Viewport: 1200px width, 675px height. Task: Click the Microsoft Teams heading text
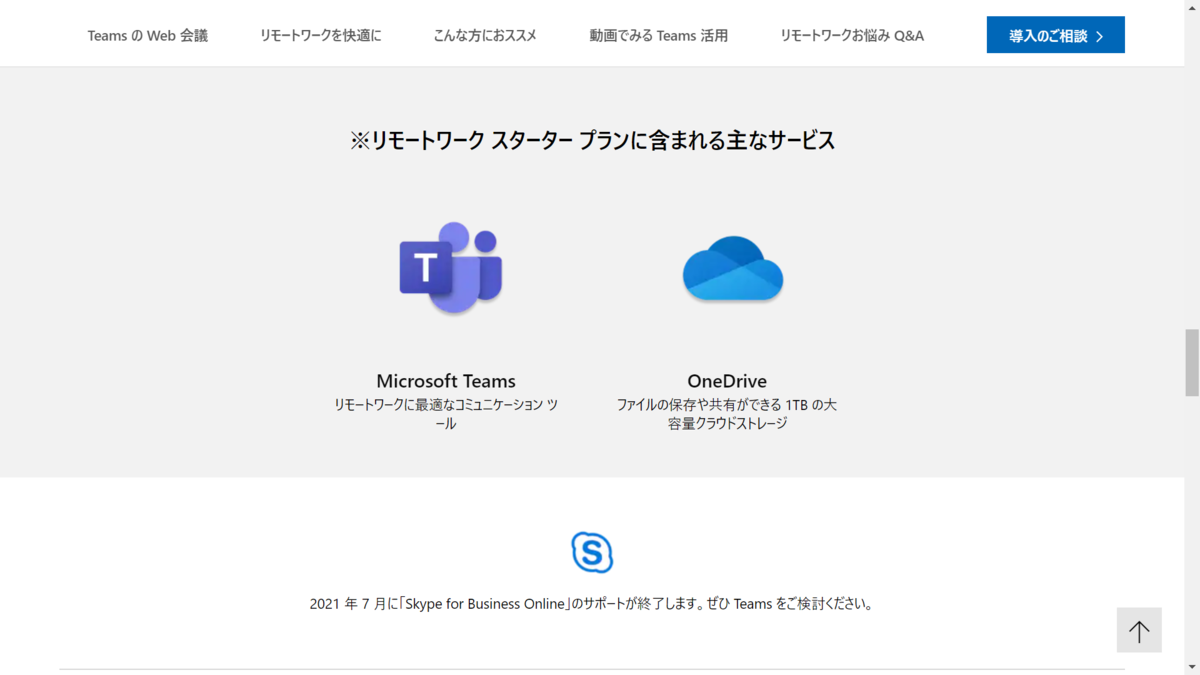click(x=446, y=381)
